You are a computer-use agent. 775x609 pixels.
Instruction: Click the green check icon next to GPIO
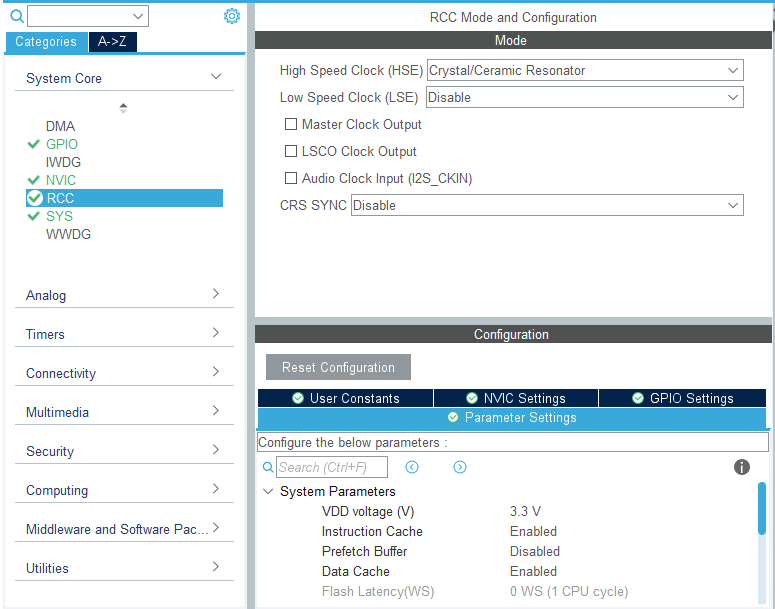click(x=33, y=144)
